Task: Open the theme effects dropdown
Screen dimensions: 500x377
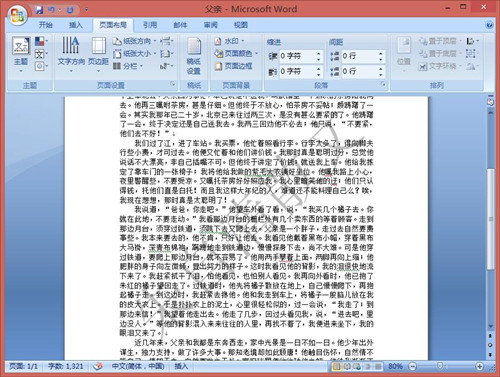Action: [41, 66]
